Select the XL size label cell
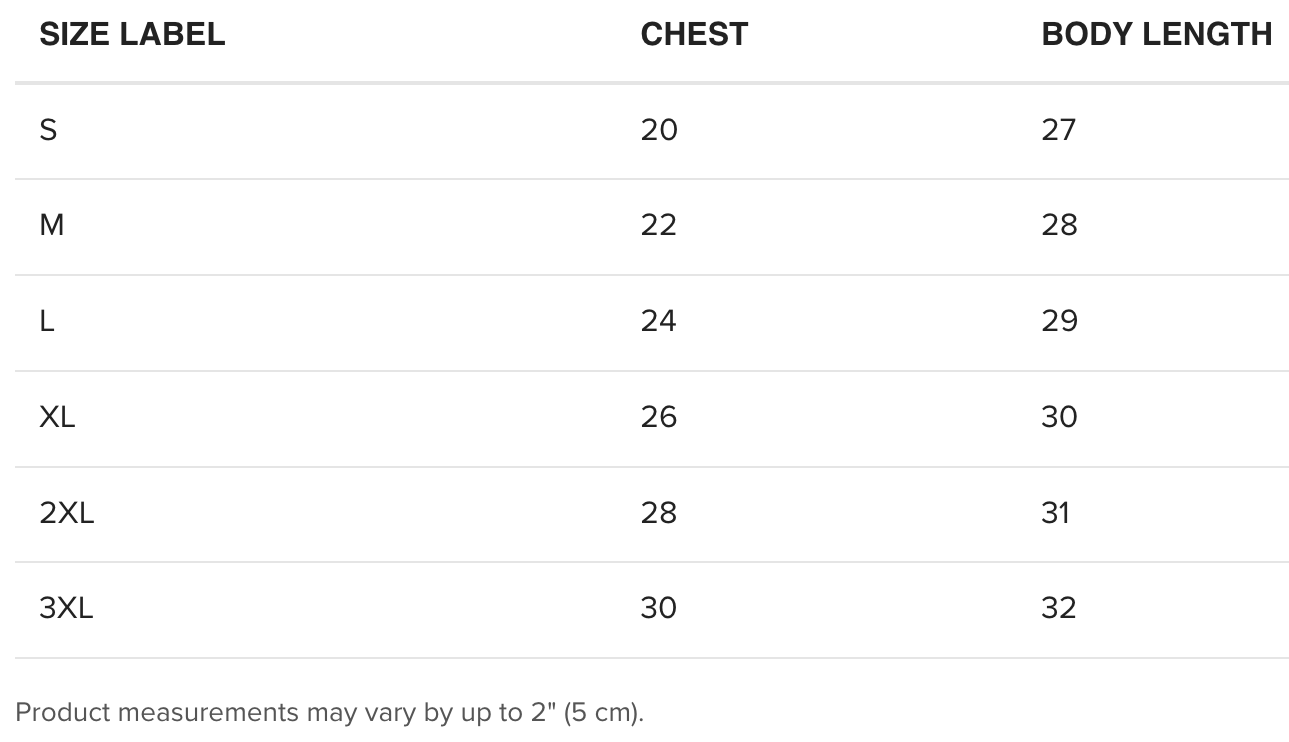This screenshot has height=742, width=1289. tap(57, 417)
